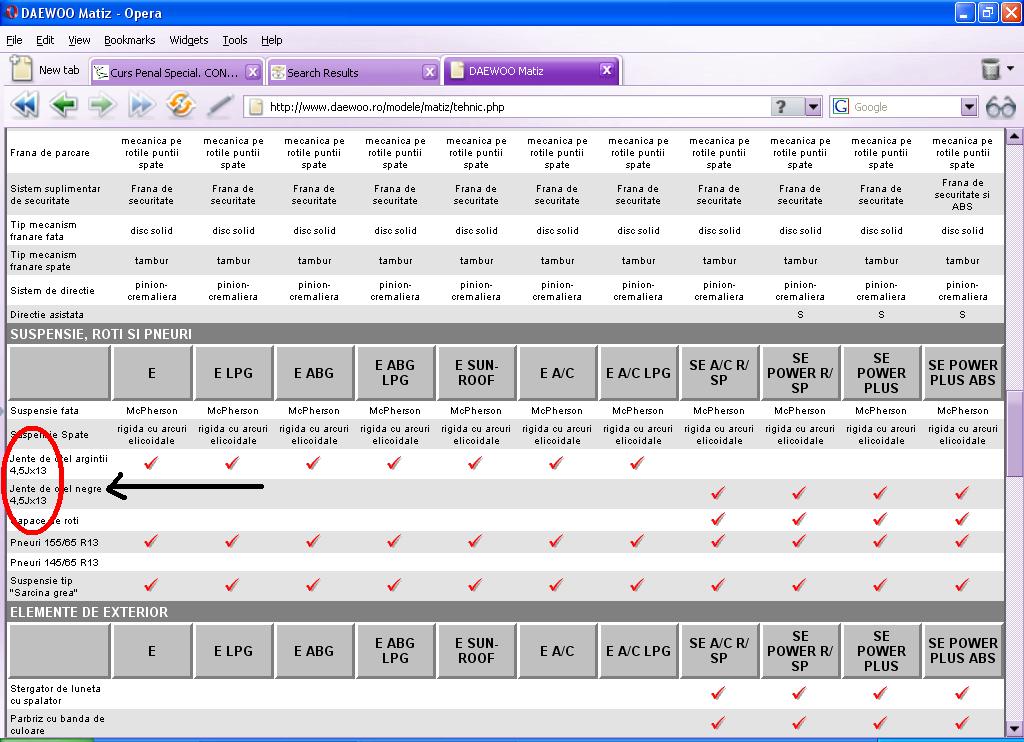Click the Opera logo in the title bar
The width and height of the screenshot is (1024, 742).
11,12
